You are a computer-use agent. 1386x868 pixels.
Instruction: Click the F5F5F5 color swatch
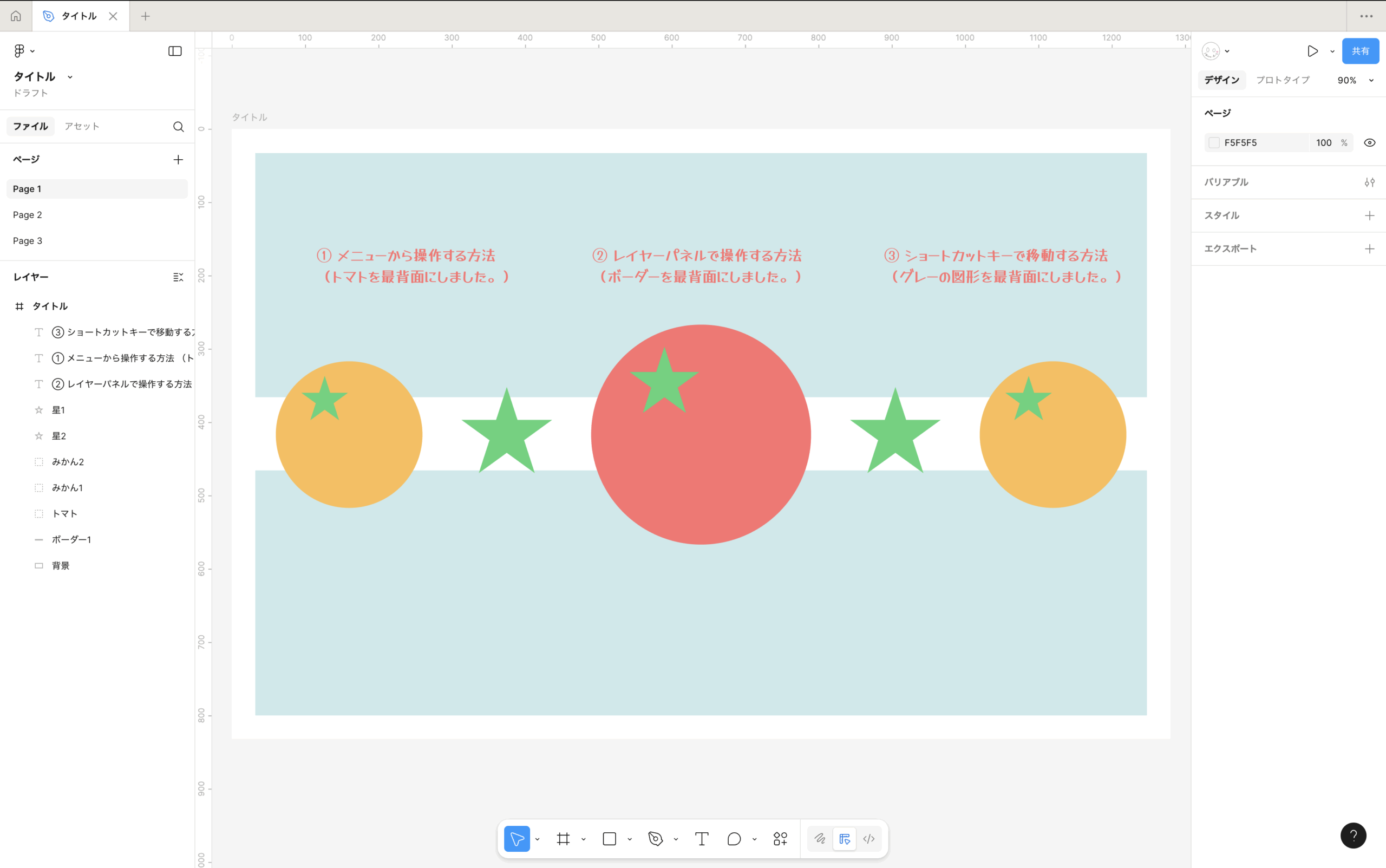pyautogui.click(x=1213, y=142)
